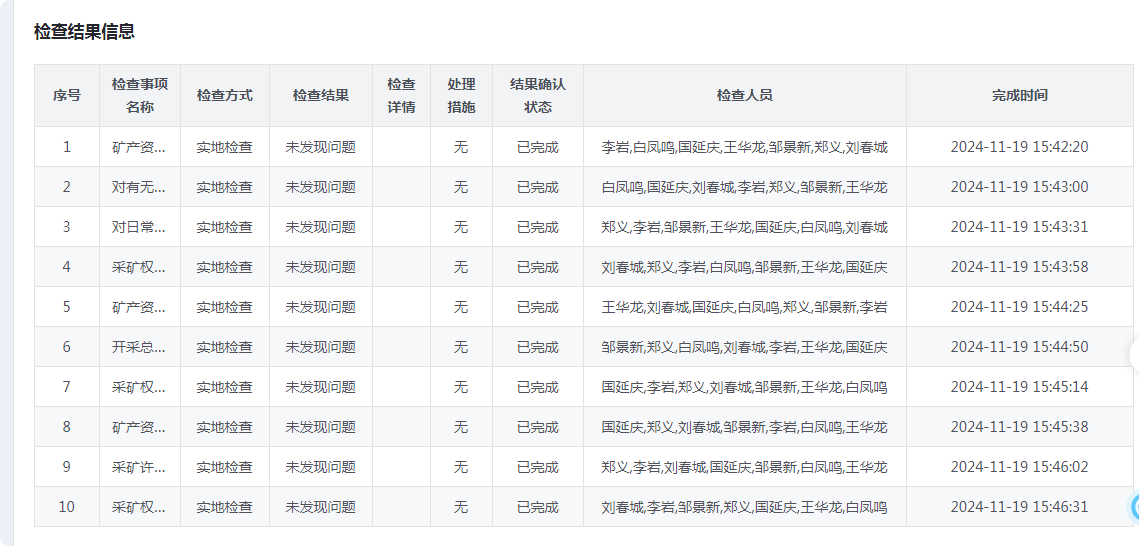The width and height of the screenshot is (1139, 546).
Task: Click 实地检查 method in row 8
Action: tap(224, 427)
